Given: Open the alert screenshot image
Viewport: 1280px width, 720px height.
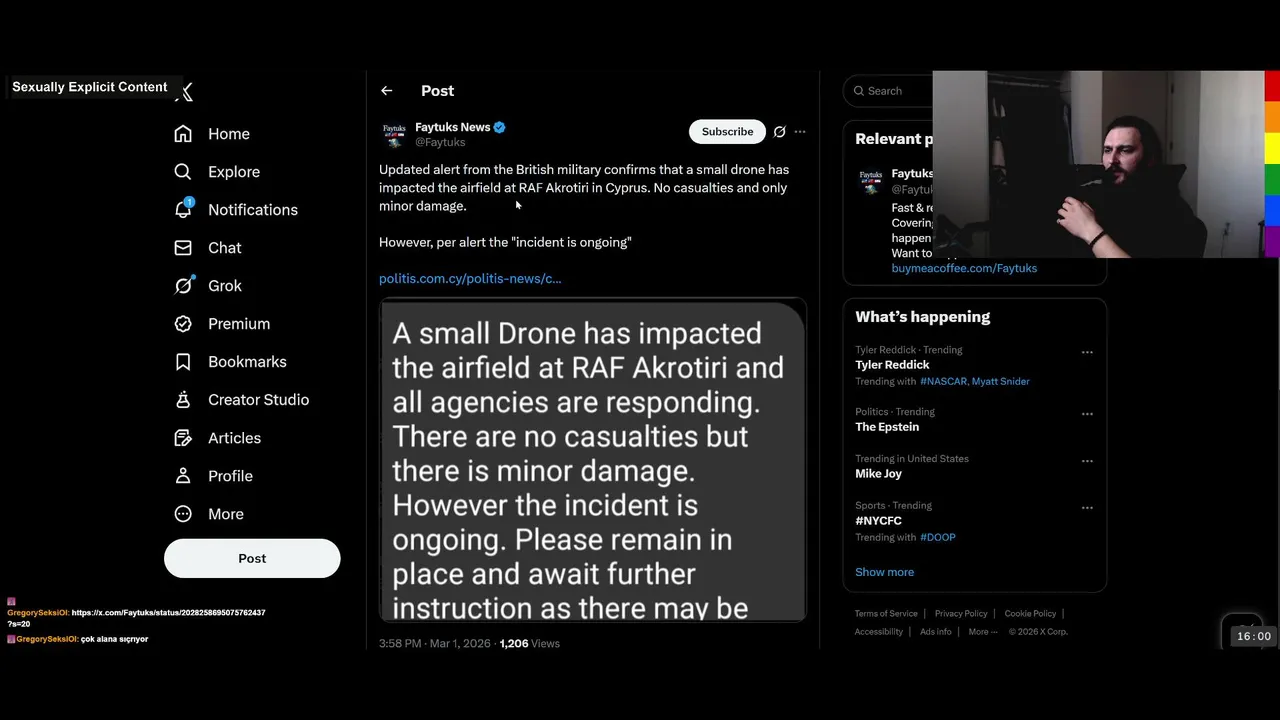Looking at the screenshot, I should pyautogui.click(x=592, y=460).
